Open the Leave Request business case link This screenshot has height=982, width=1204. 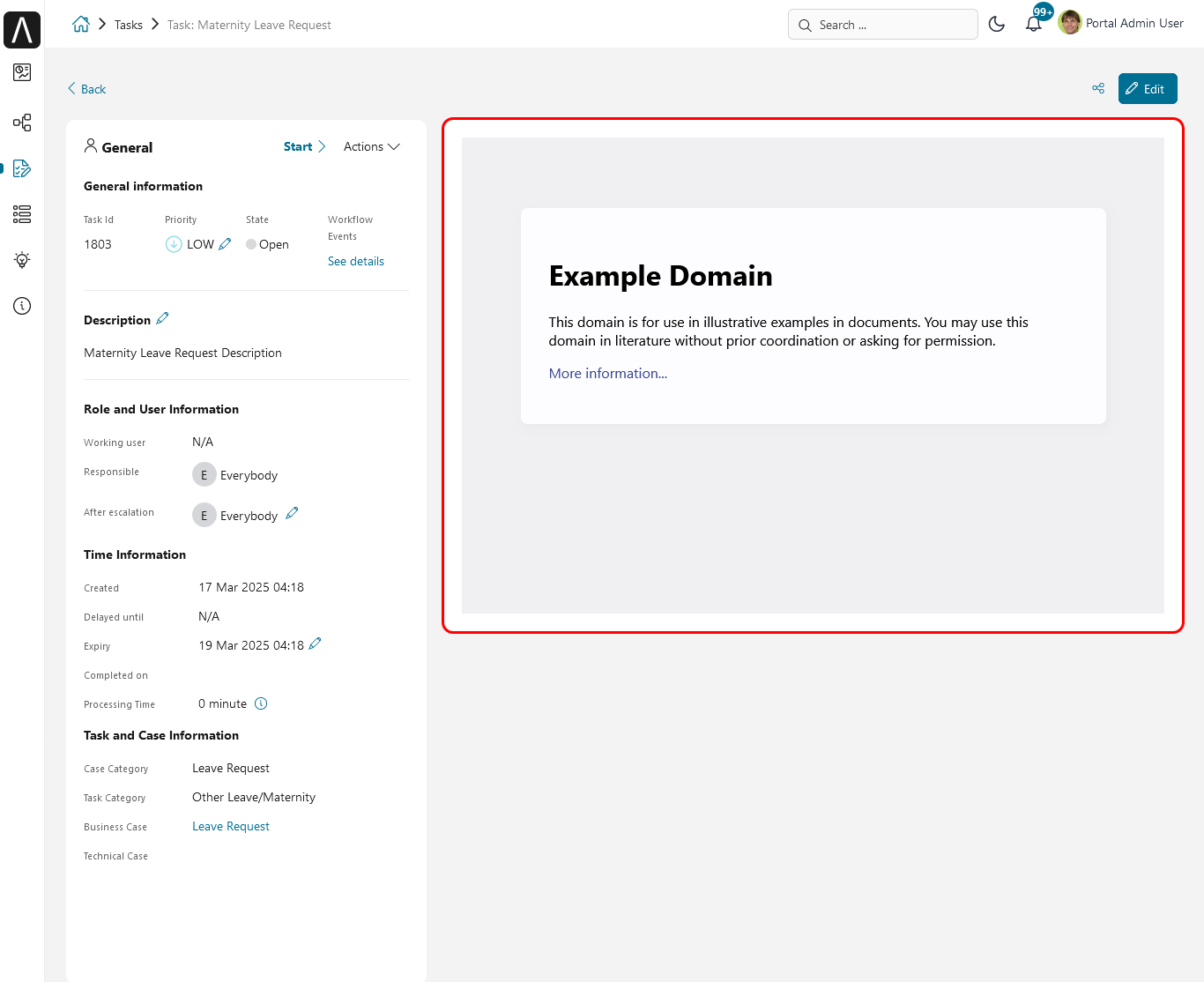tap(231, 826)
